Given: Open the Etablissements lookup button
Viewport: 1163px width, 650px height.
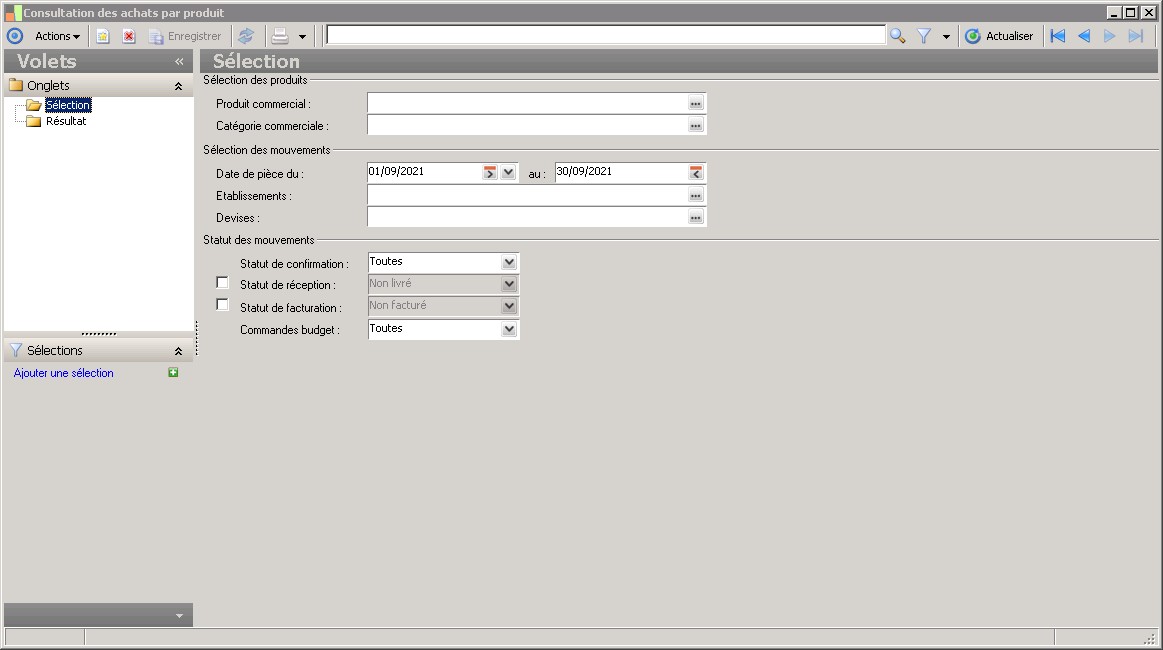Looking at the screenshot, I should [x=696, y=196].
